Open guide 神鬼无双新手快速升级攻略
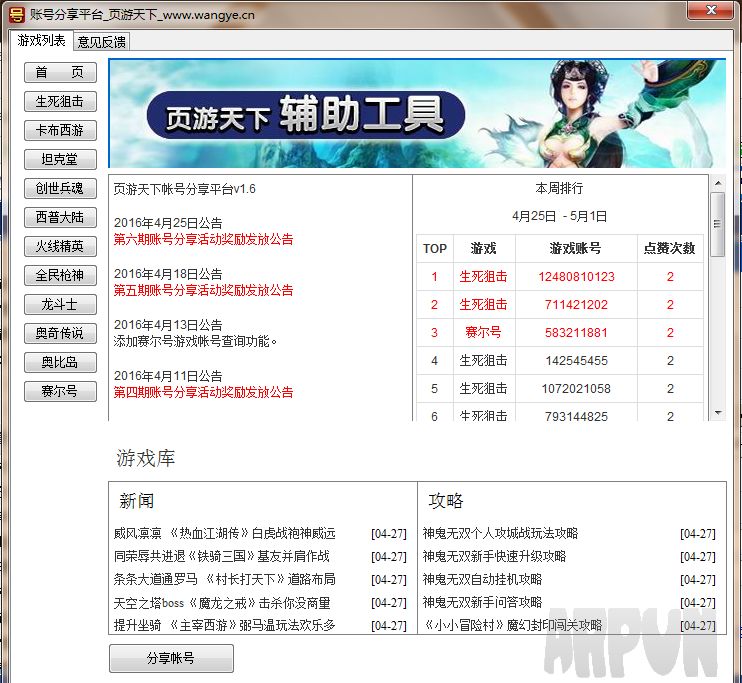Image resolution: width=742 pixels, height=683 pixels. [495, 557]
